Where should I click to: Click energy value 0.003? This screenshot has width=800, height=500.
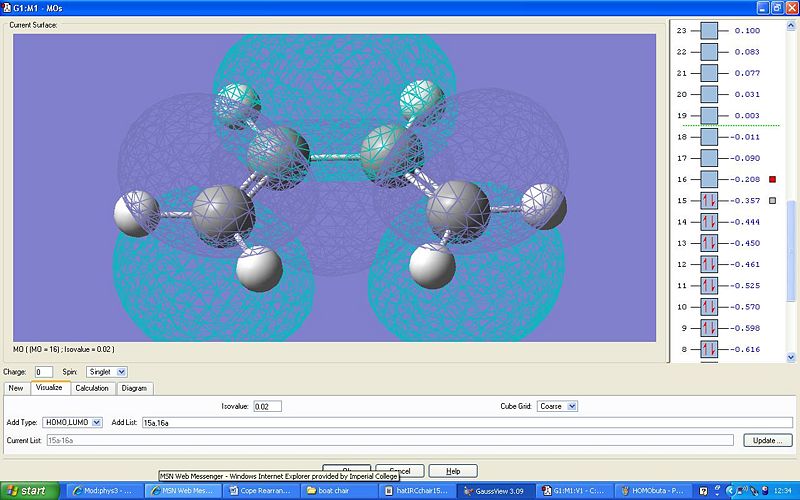(747, 116)
